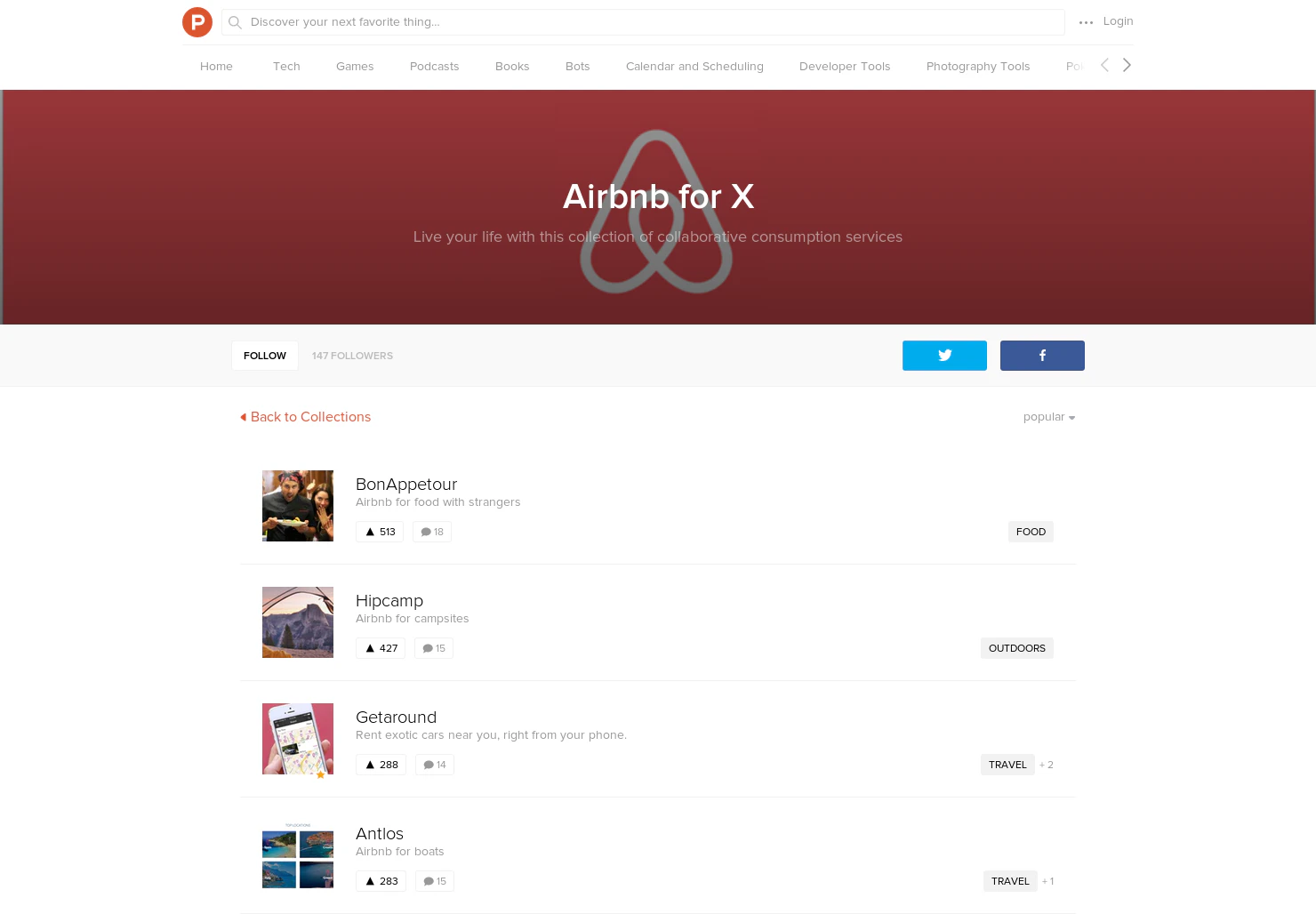1316x922 pixels.
Task: Click the Antlos product thumbnail
Action: 298,855
